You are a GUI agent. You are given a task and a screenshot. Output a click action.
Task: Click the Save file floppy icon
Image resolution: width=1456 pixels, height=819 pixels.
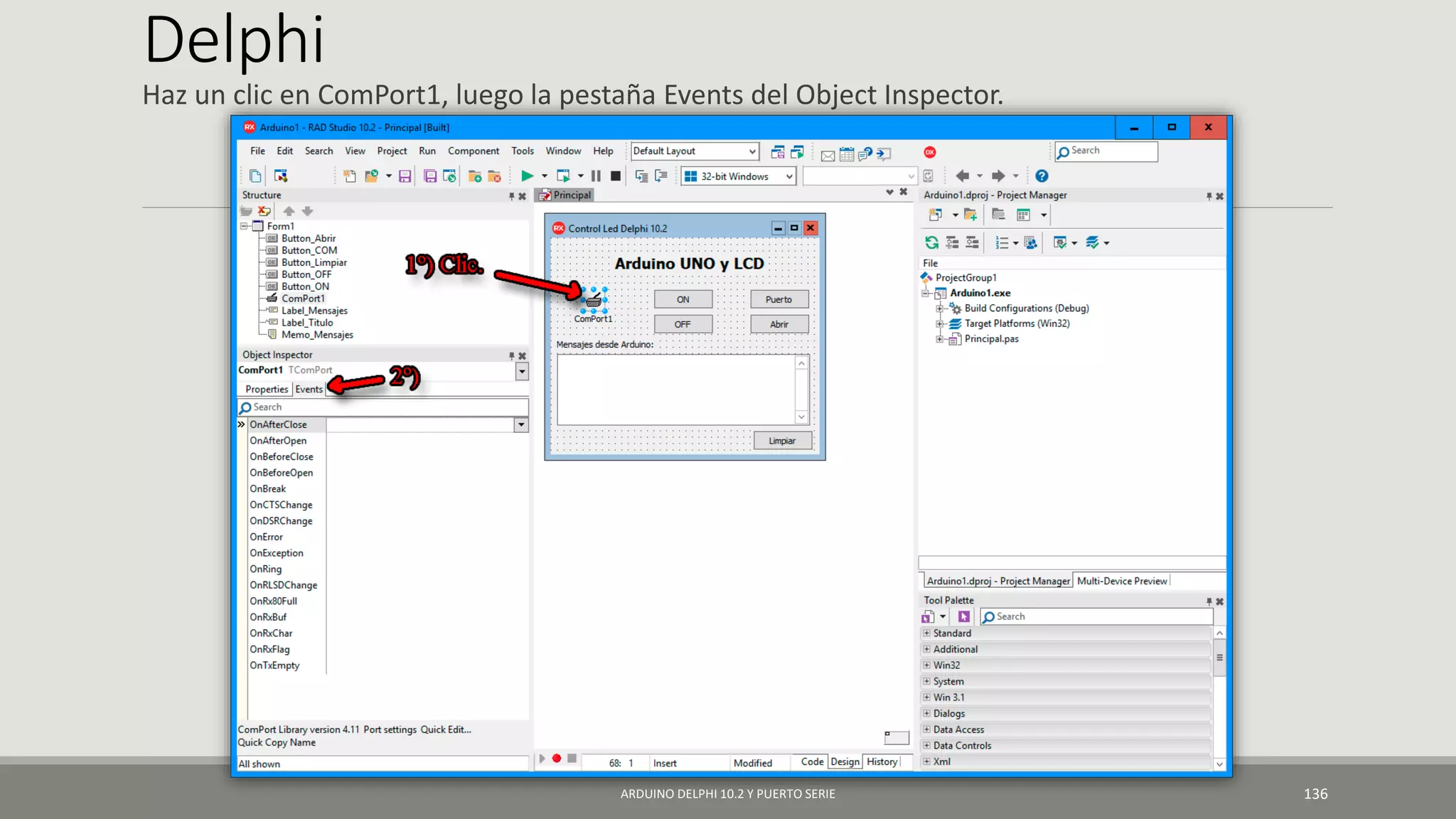pos(405,176)
